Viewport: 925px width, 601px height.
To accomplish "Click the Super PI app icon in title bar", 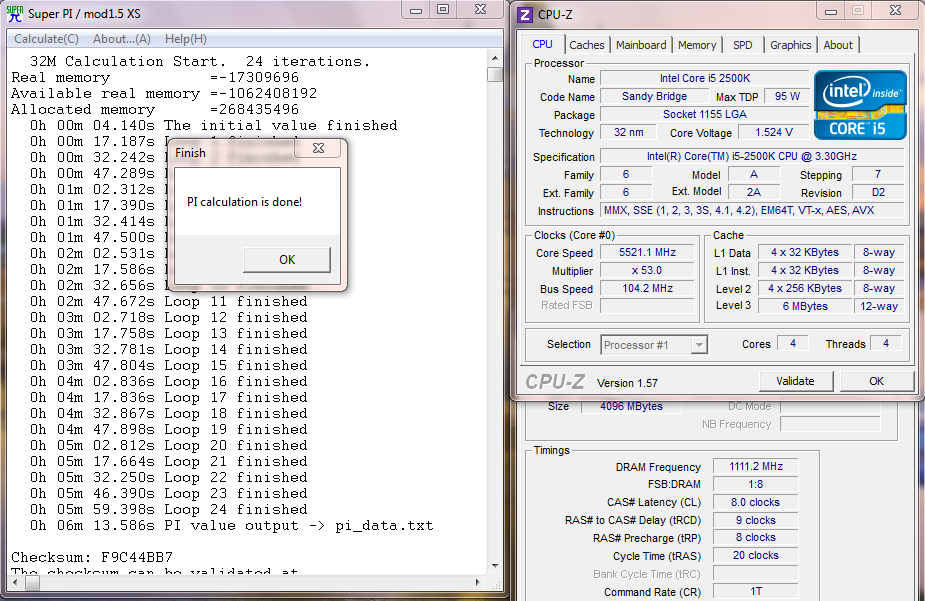I will [15, 14].
